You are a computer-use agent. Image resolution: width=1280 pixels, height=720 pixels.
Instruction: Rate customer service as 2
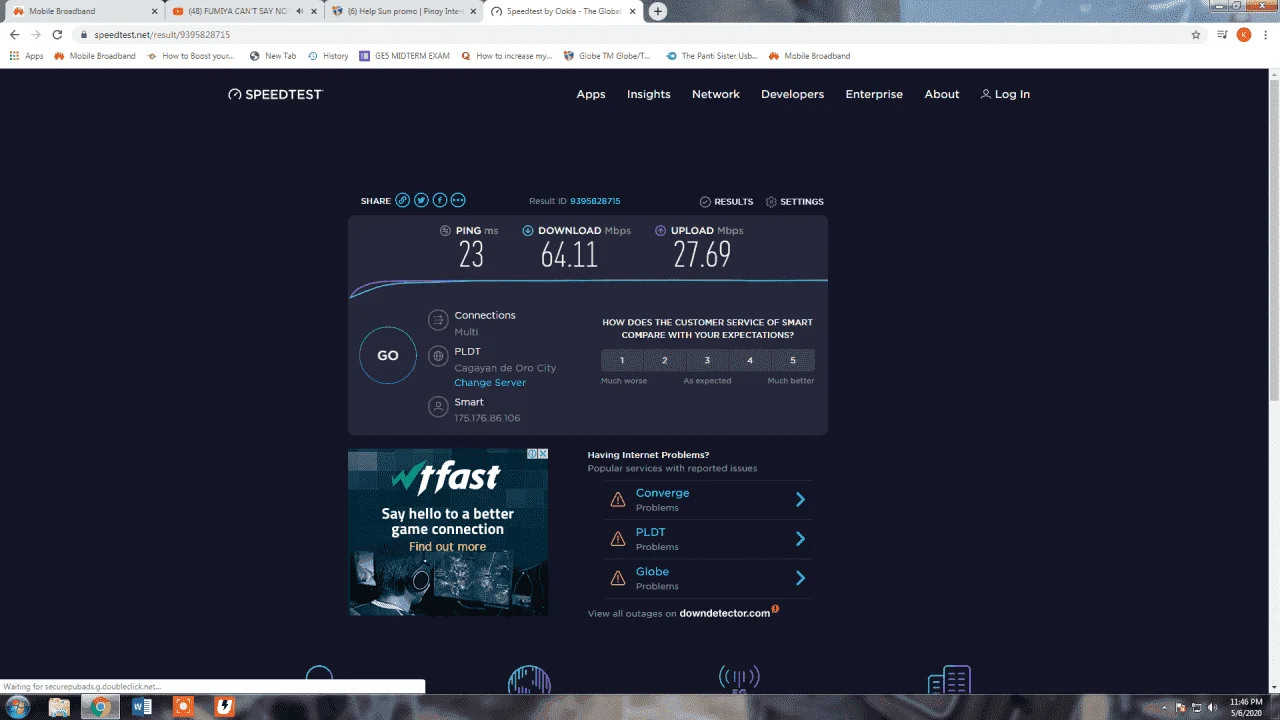[x=665, y=360]
